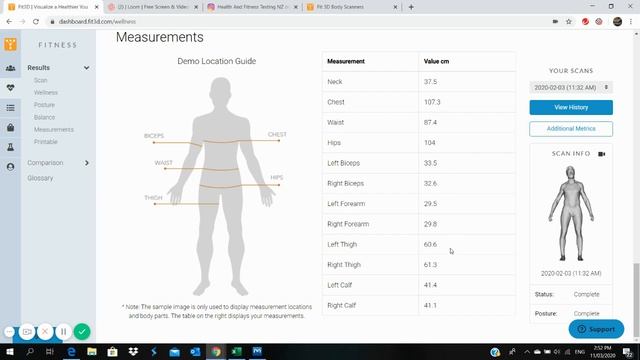
Task: Click the shopping bag sidebar icon
Action: click(11, 128)
